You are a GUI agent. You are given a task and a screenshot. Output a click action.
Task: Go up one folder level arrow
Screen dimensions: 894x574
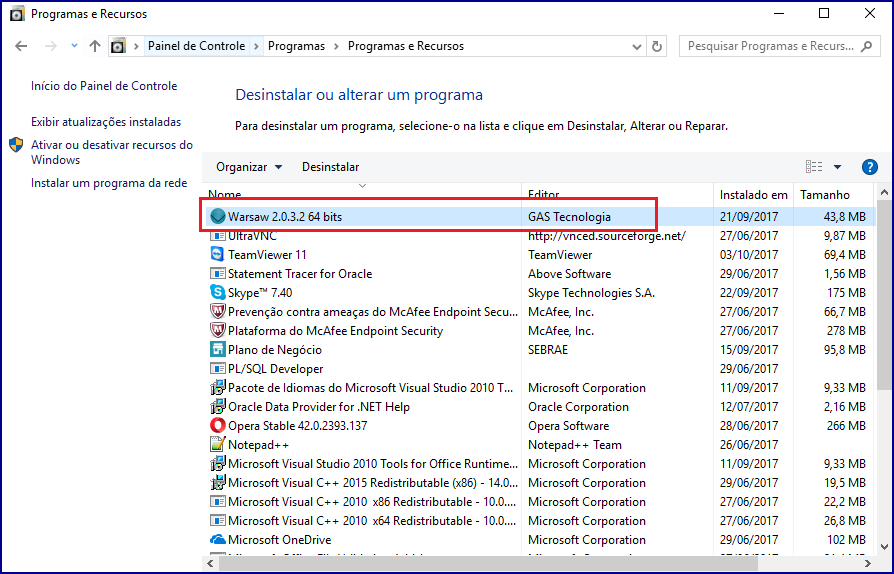(95, 46)
